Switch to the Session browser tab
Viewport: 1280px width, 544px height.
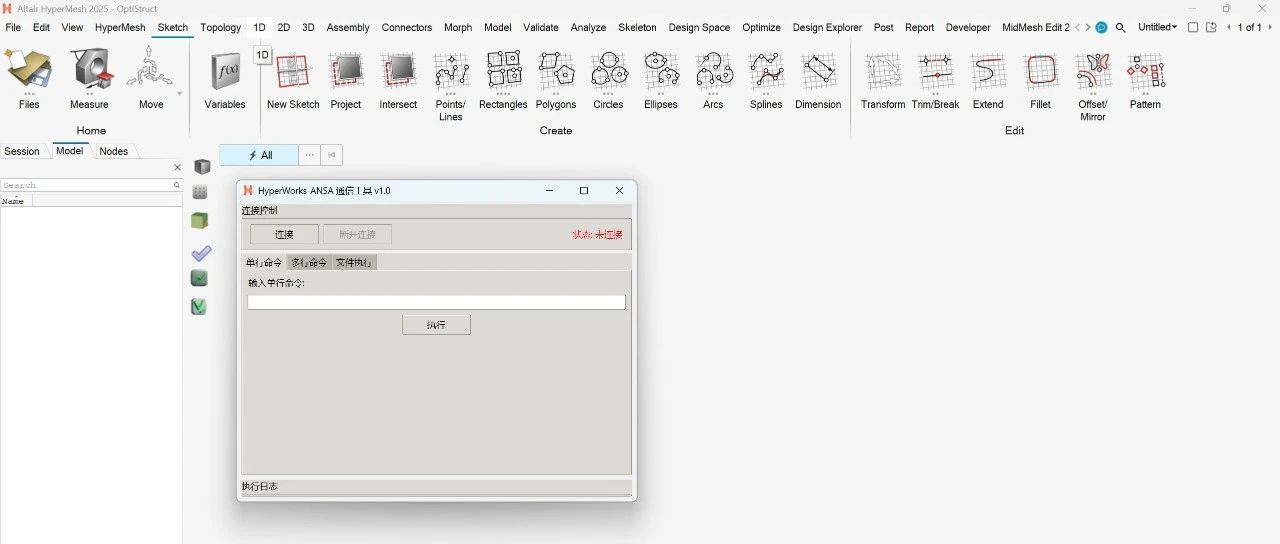click(x=22, y=151)
